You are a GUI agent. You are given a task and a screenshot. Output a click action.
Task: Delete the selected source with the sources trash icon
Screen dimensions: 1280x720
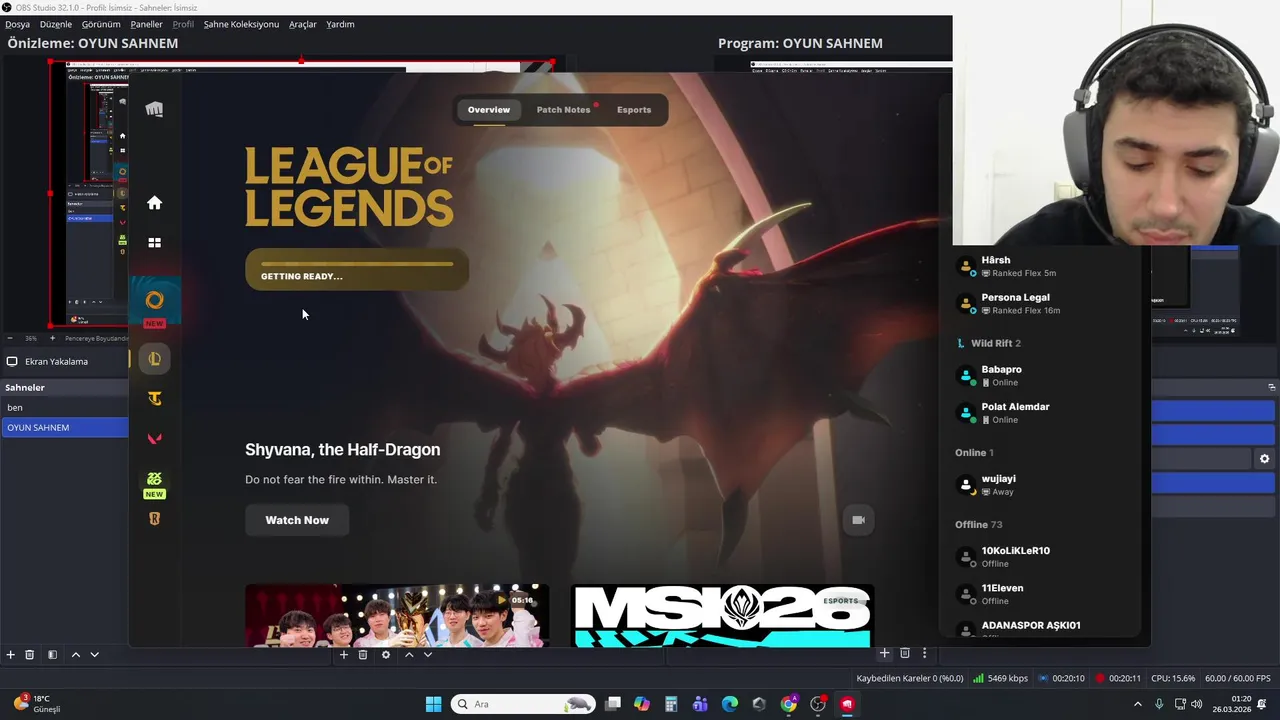click(x=363, y=654)
